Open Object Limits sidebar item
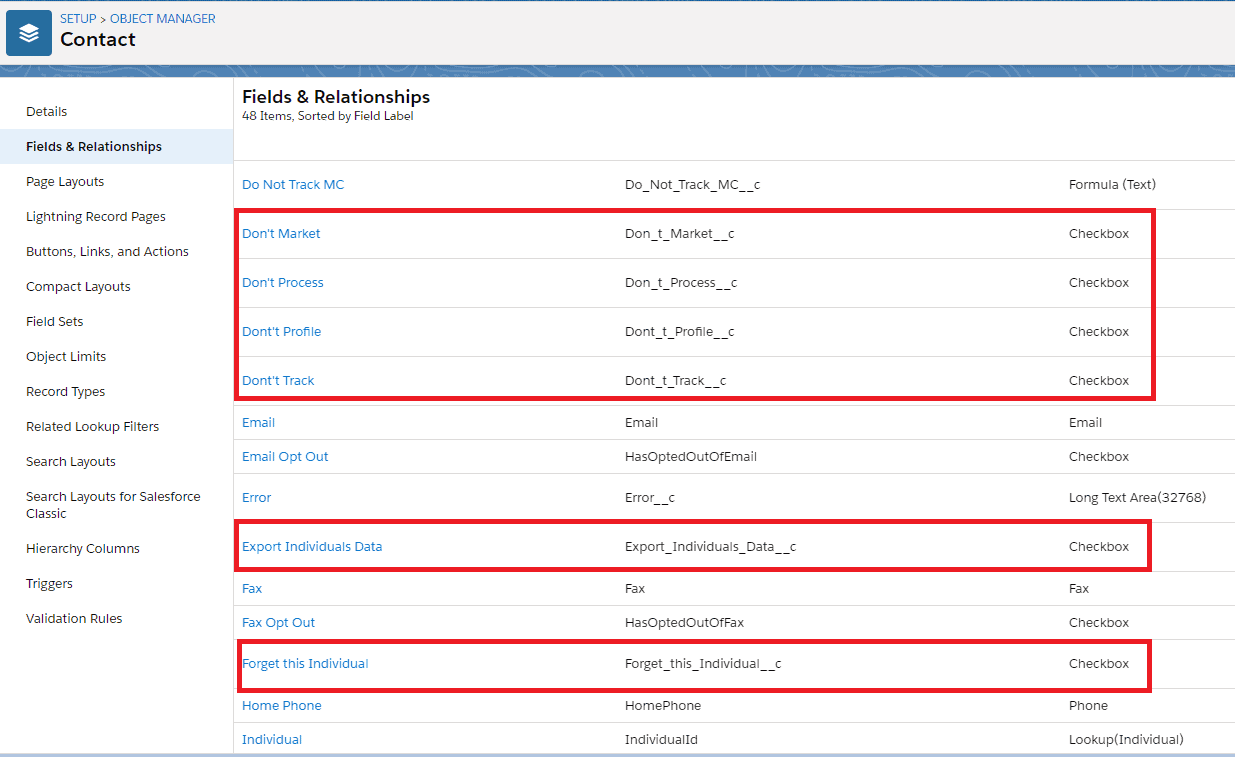Screen dimensions: 1235x757 [x=66, y=357]
